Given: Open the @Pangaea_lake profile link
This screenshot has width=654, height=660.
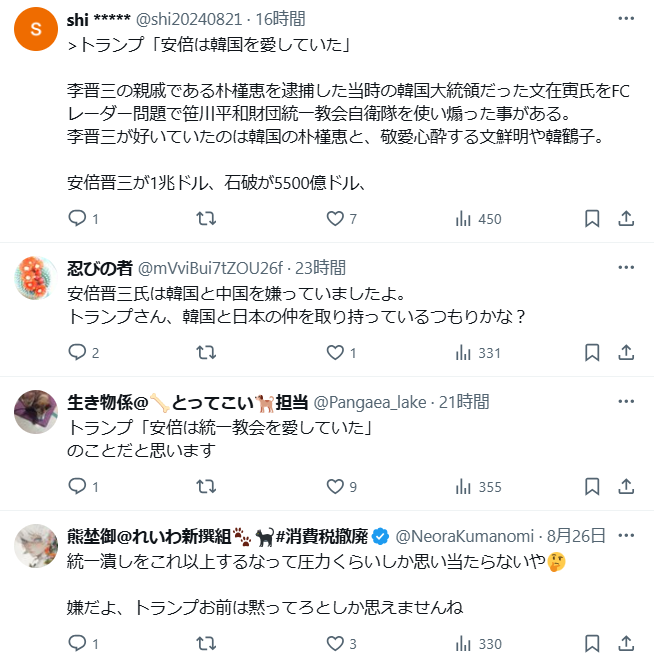Looking at the screenshot, I should [x=372, y=402].
